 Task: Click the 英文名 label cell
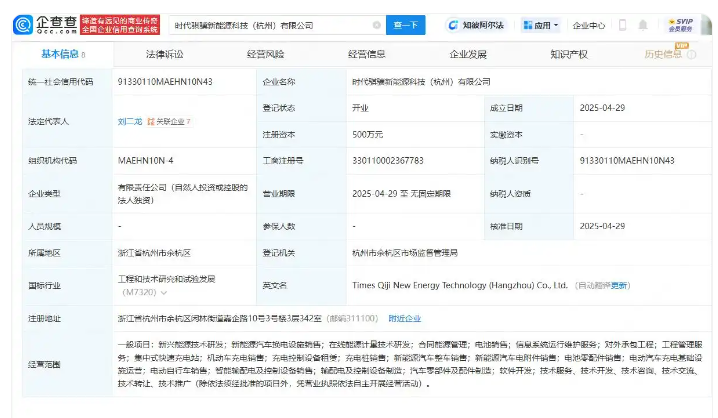click(301, 285)
